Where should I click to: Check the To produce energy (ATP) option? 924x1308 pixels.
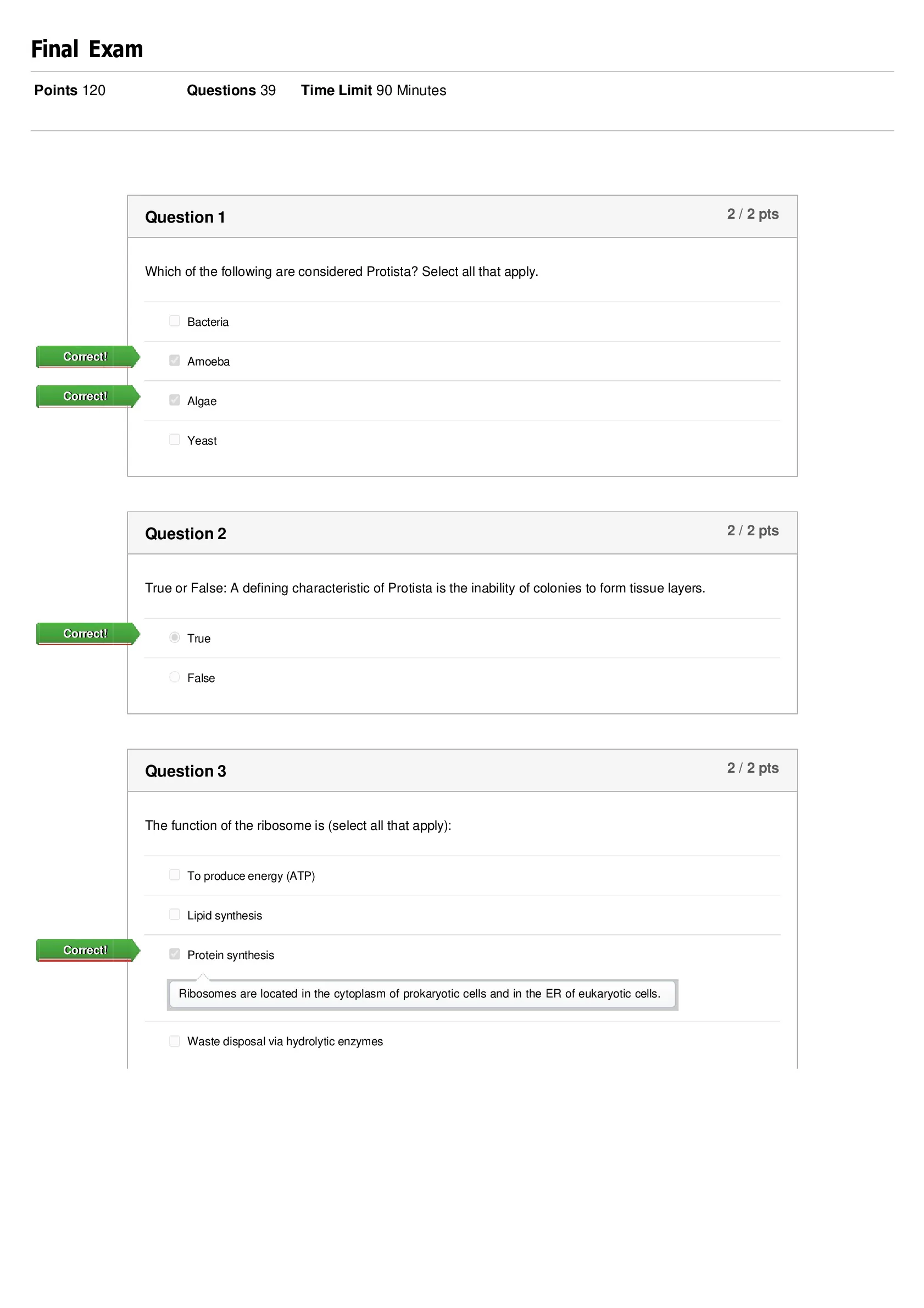pos(175,874)
